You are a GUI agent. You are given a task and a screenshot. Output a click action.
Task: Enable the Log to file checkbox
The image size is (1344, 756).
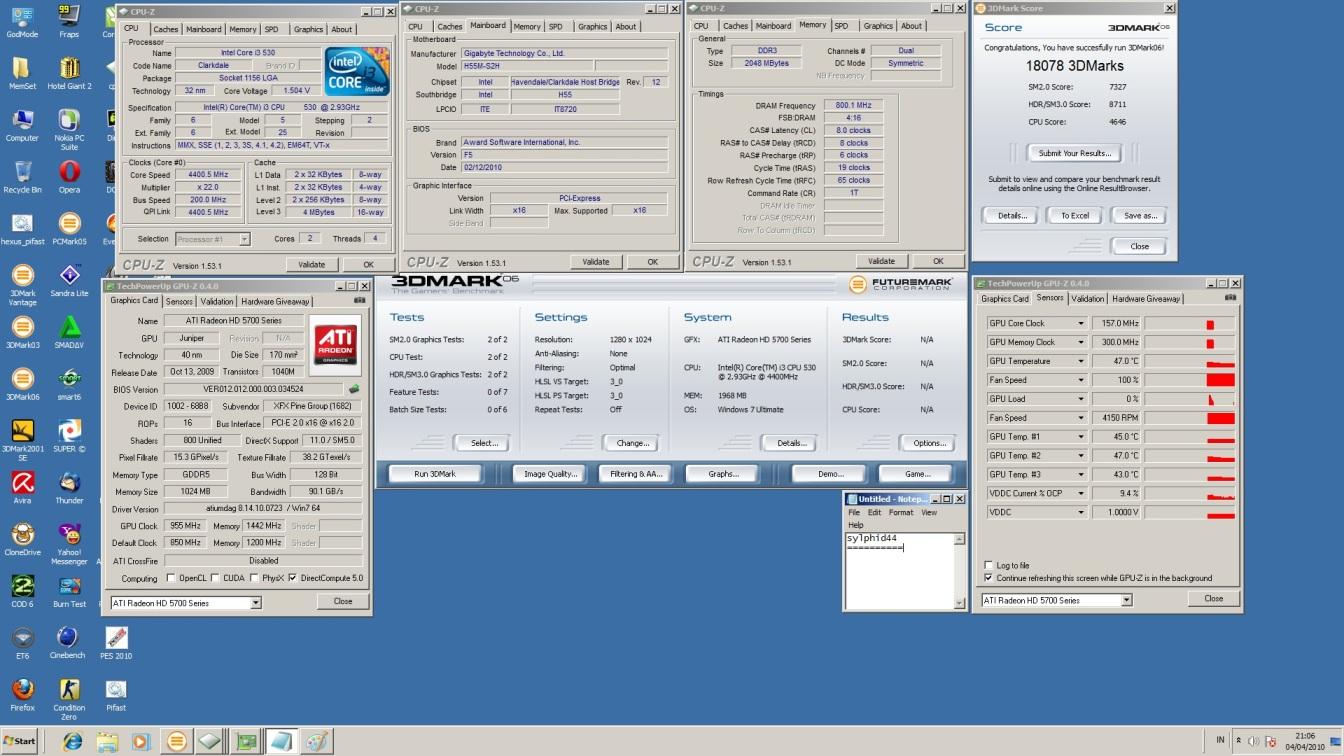[x=989, y=565]
